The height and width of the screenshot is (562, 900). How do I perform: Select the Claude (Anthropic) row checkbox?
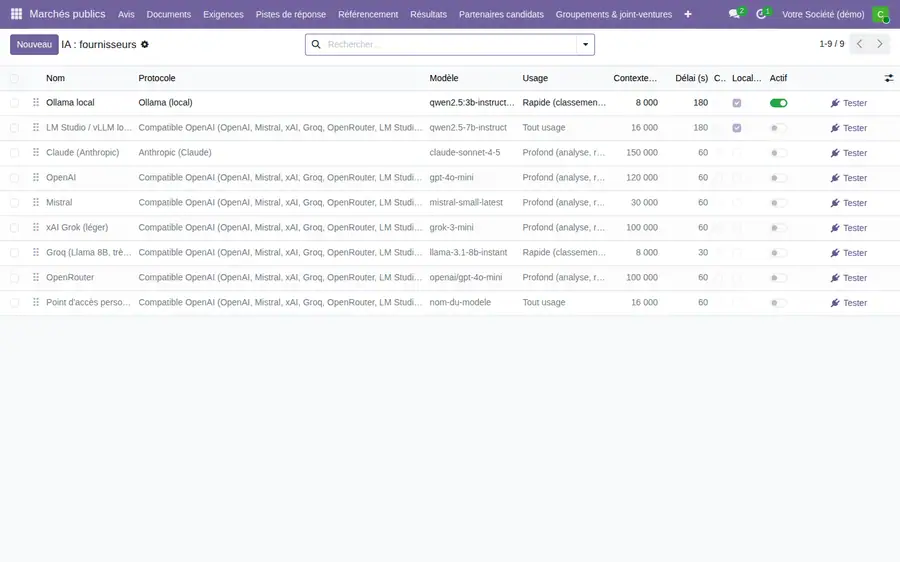click(14, 153)
